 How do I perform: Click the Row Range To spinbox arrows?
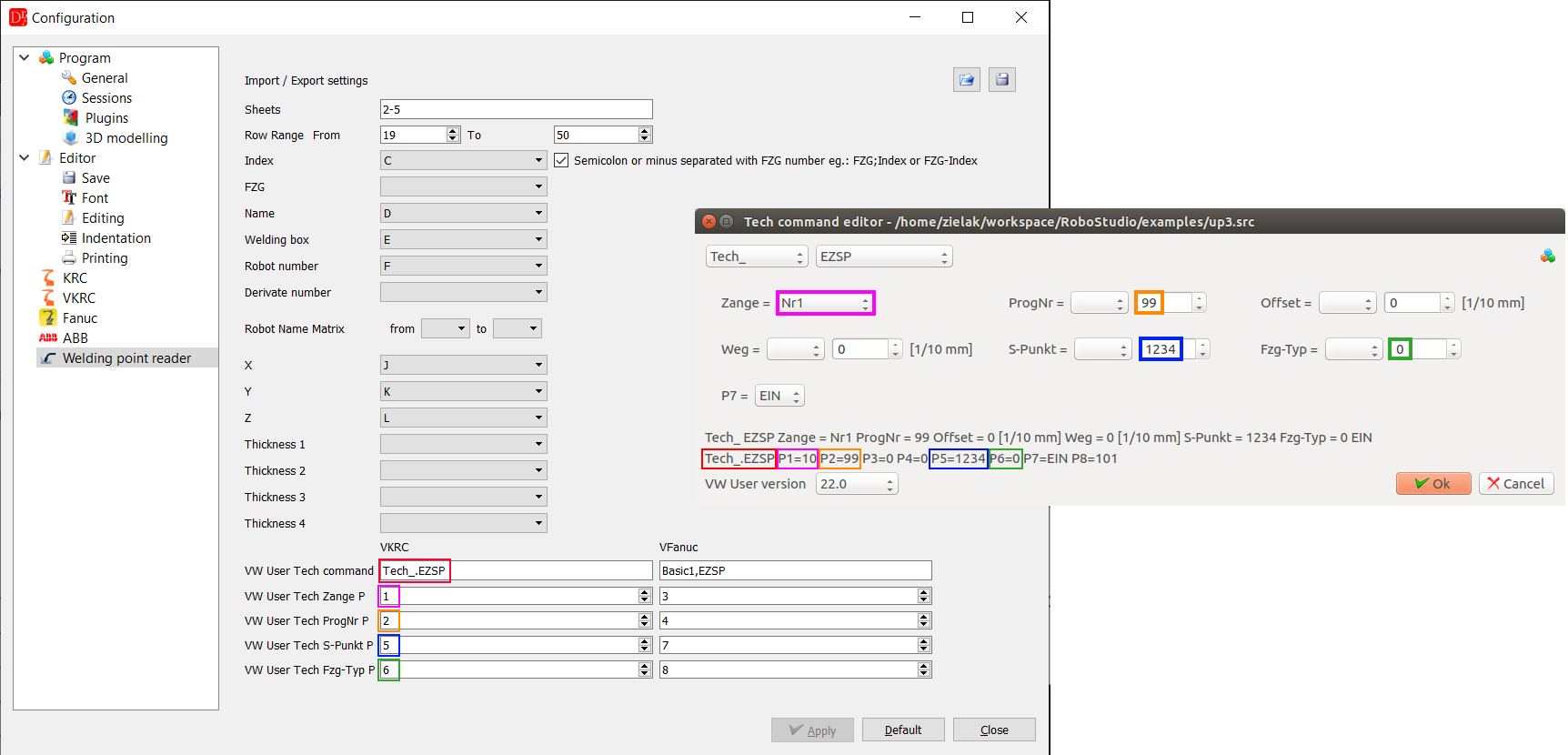[x=645, y=135]
